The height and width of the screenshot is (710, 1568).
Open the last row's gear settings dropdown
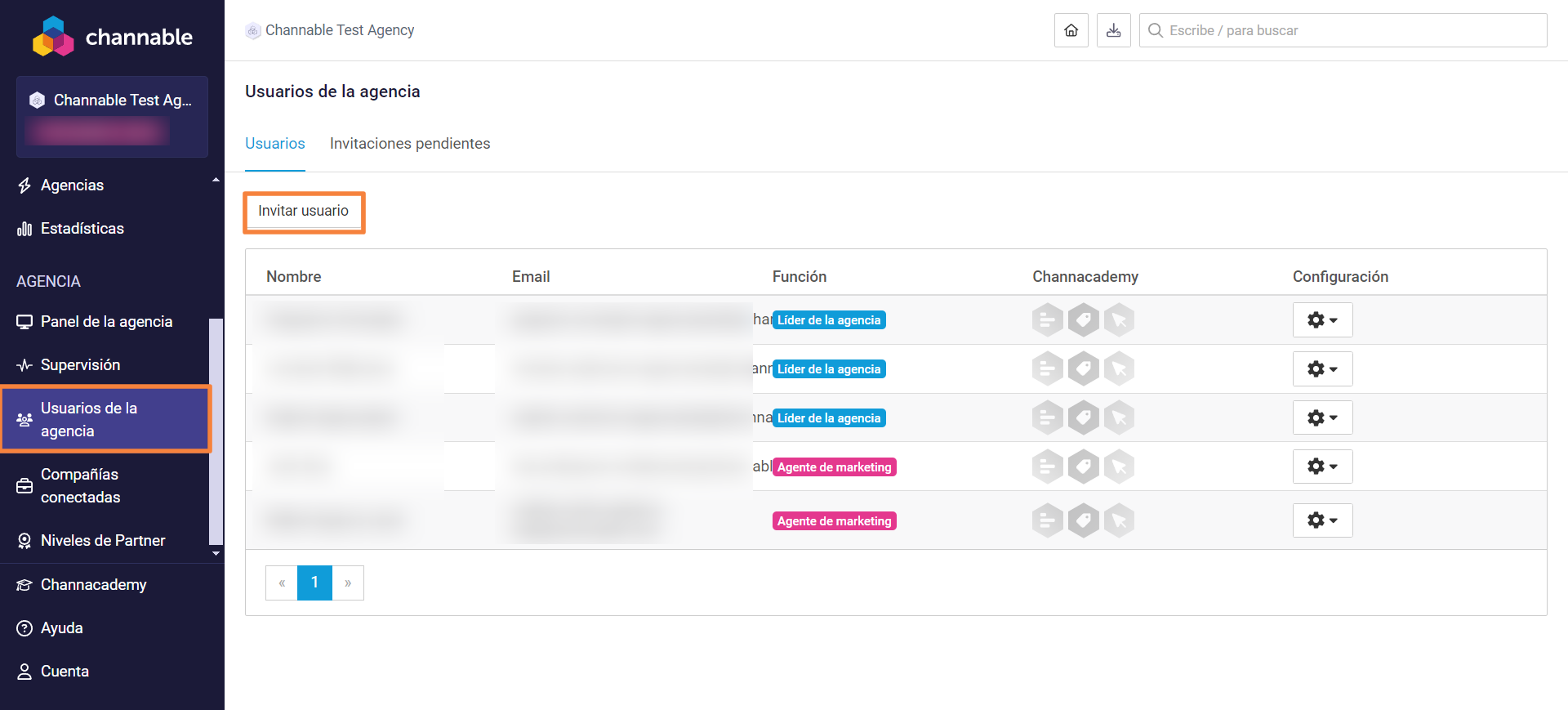pos(1322,520)
